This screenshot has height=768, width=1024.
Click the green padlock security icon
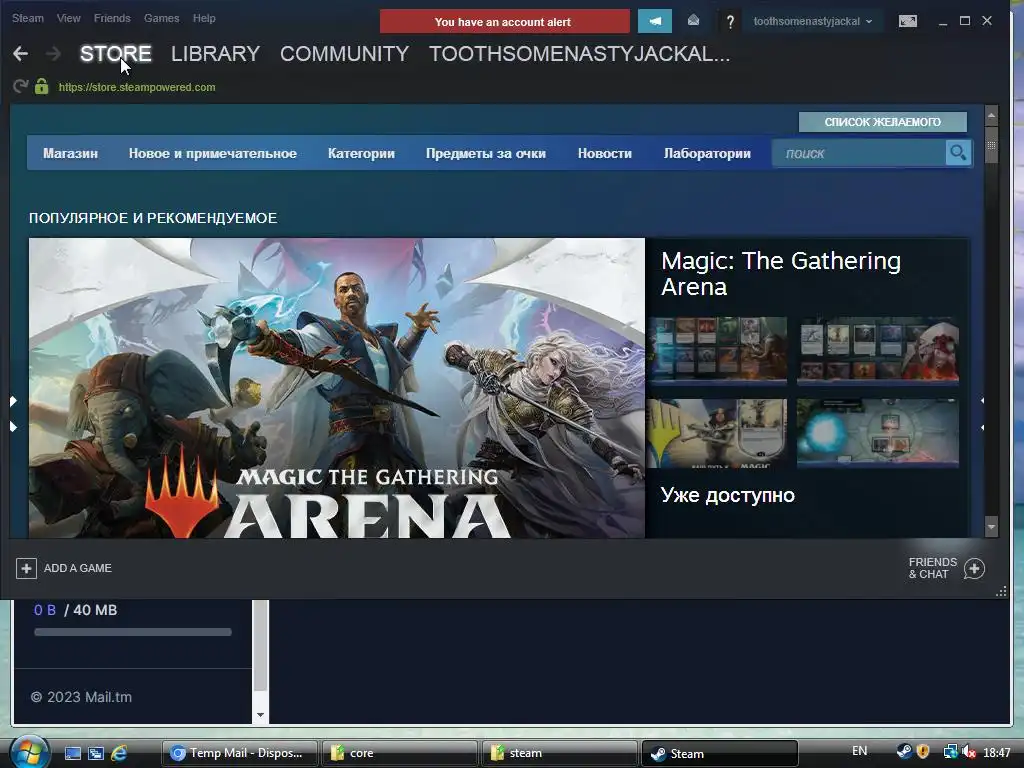pos(42,86)
